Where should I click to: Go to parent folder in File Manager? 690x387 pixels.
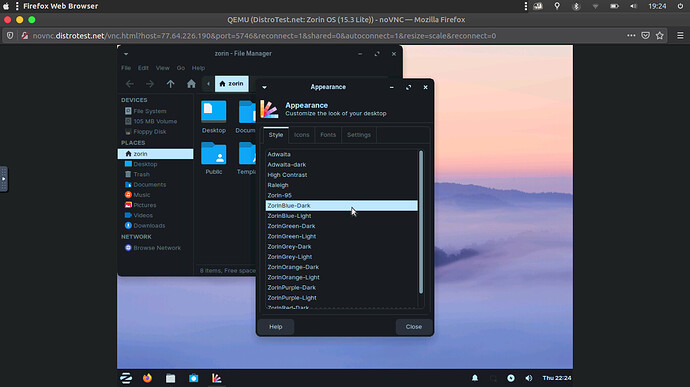click(170, 84)
